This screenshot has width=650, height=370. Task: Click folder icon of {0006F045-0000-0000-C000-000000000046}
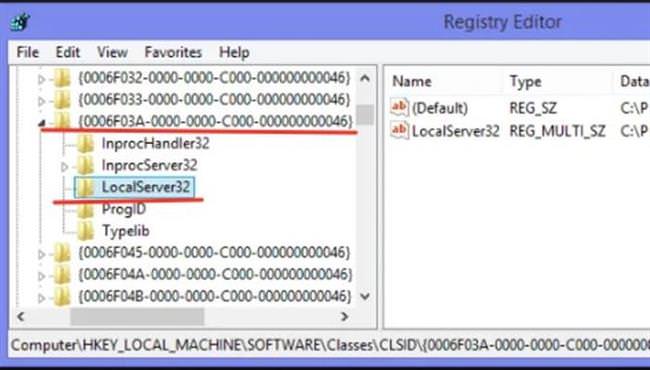pos(62,253)
